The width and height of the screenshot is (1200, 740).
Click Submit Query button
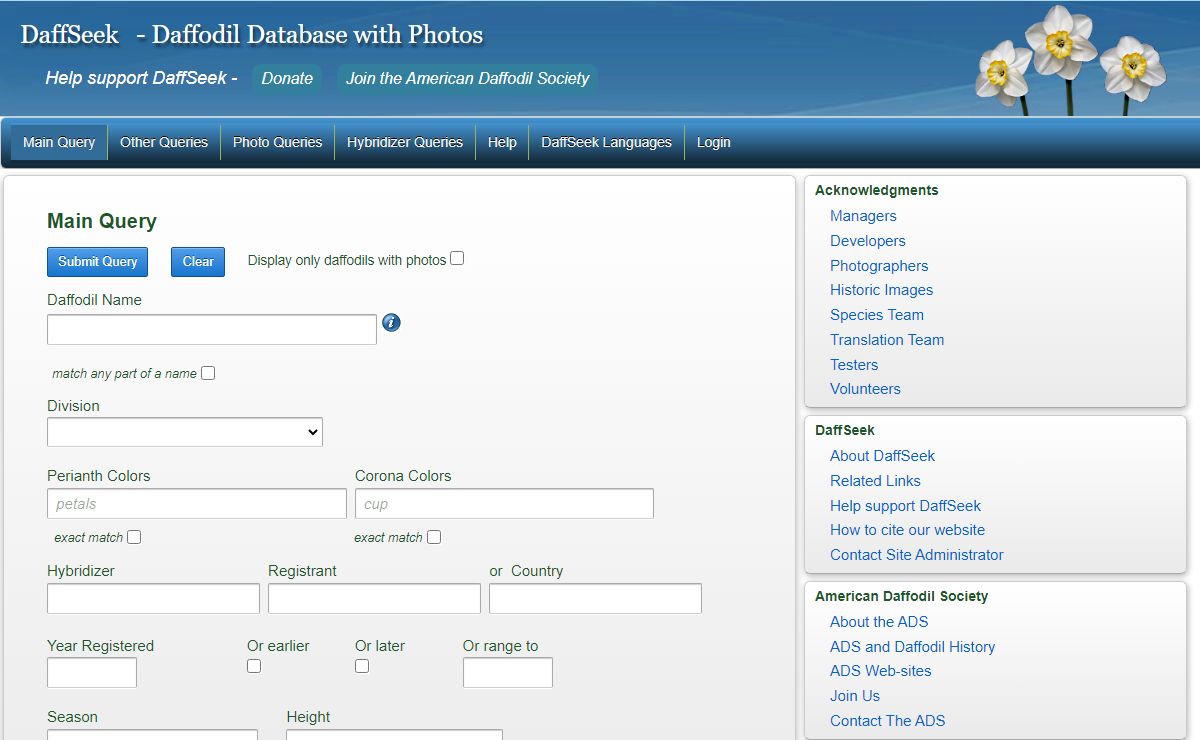coord(98,262)
